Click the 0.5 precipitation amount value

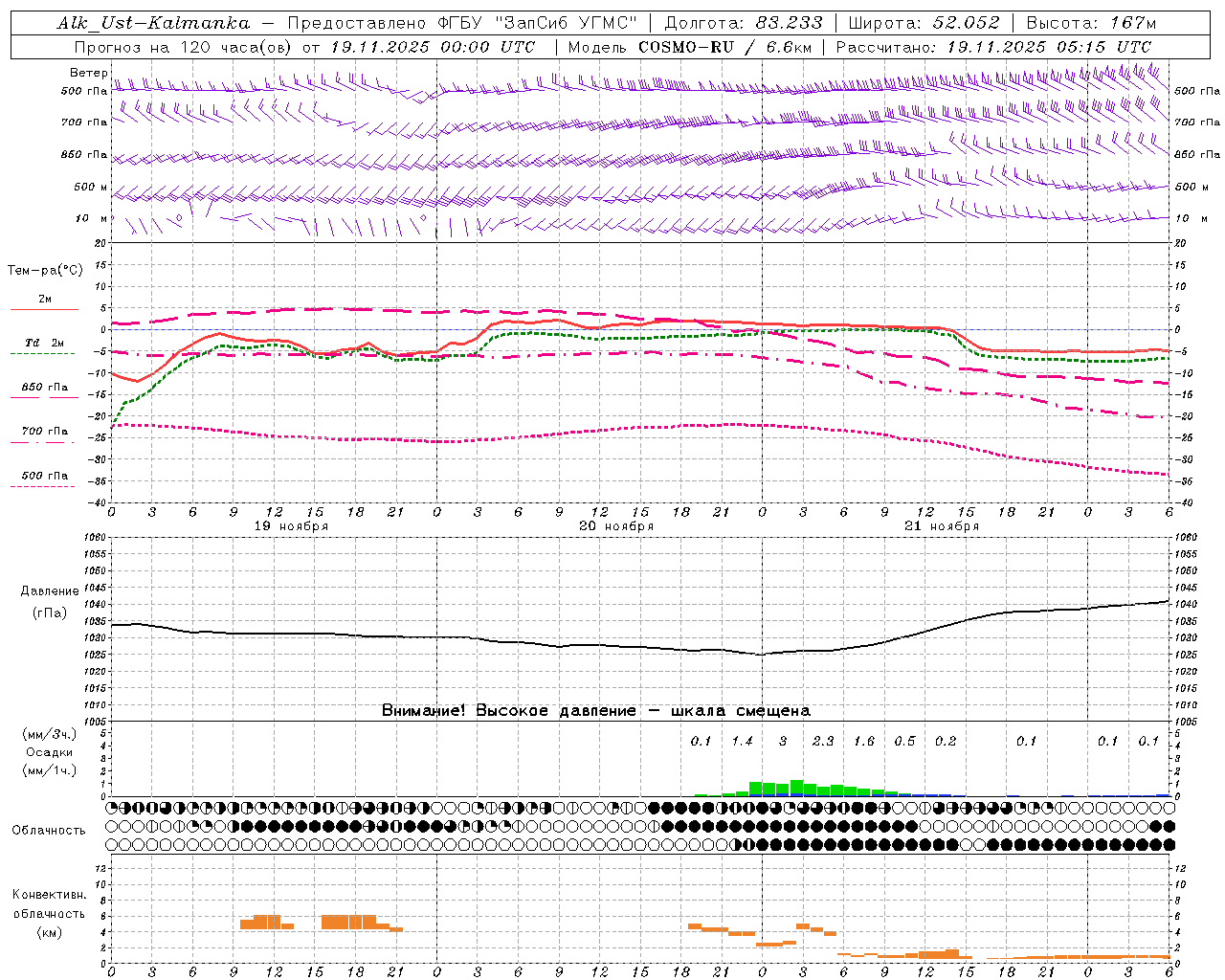pyautogui.click(x=904, y=741)
